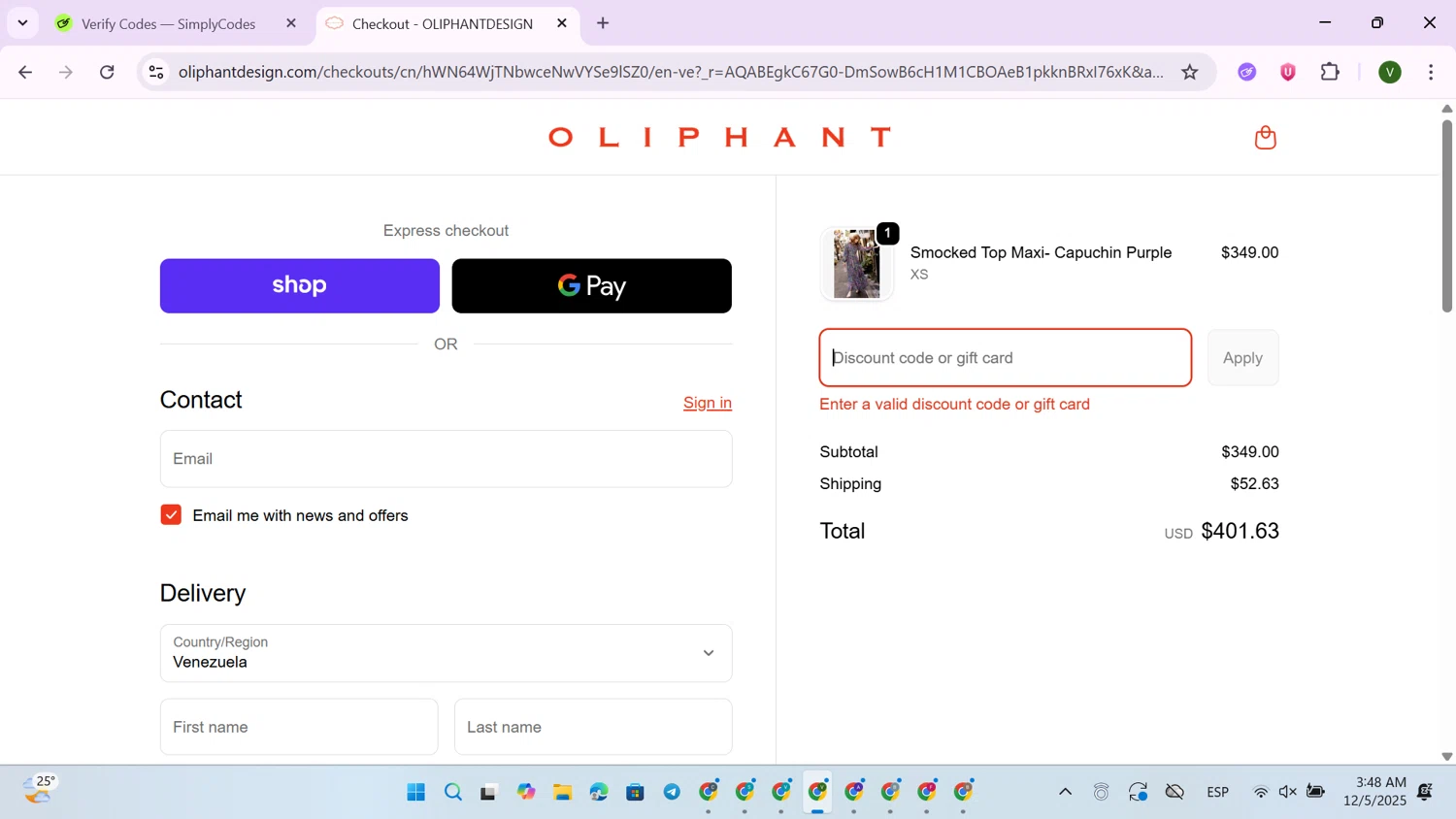Reload the checkout page

point(108,72)
